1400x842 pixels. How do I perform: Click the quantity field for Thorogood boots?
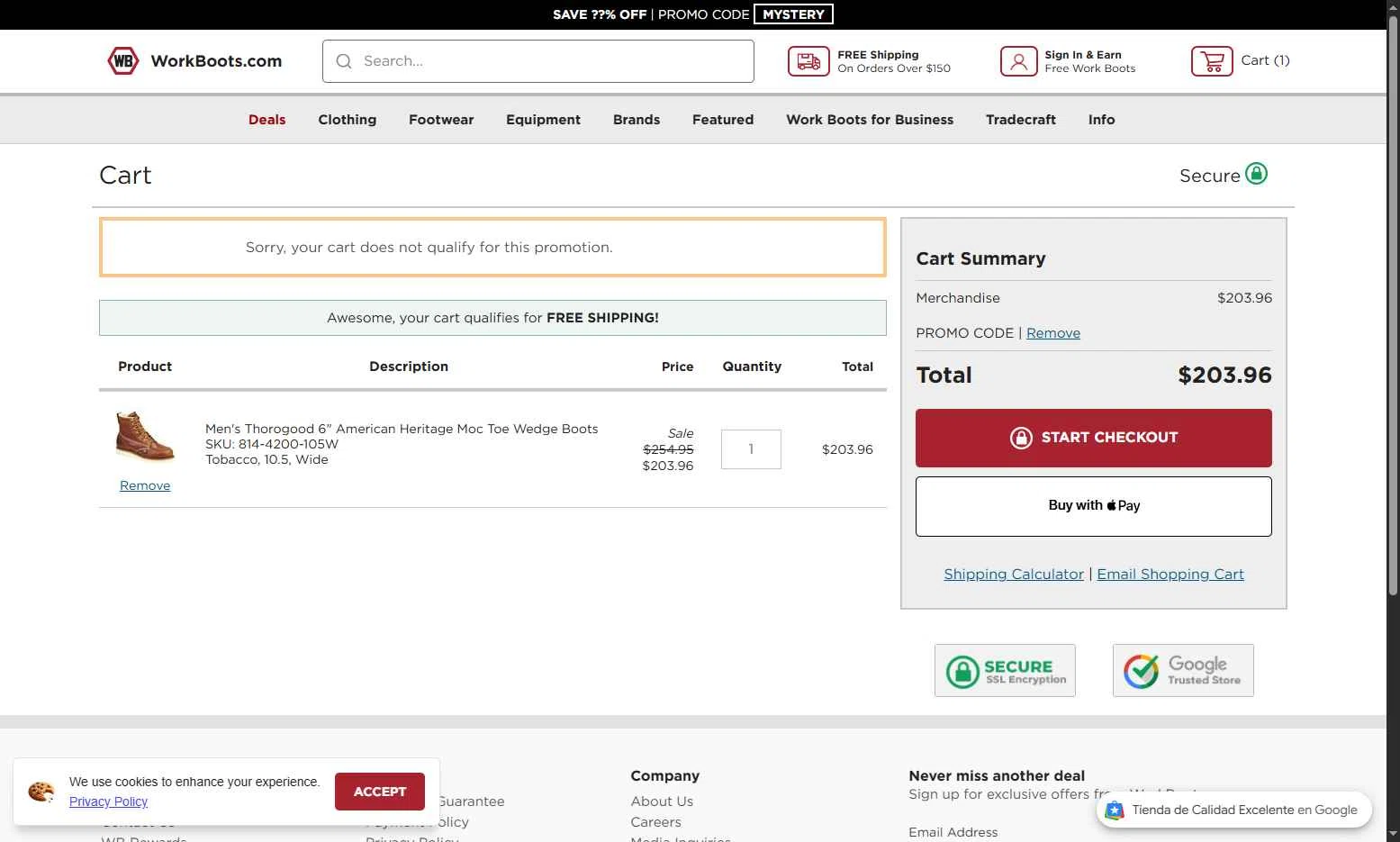751,448
